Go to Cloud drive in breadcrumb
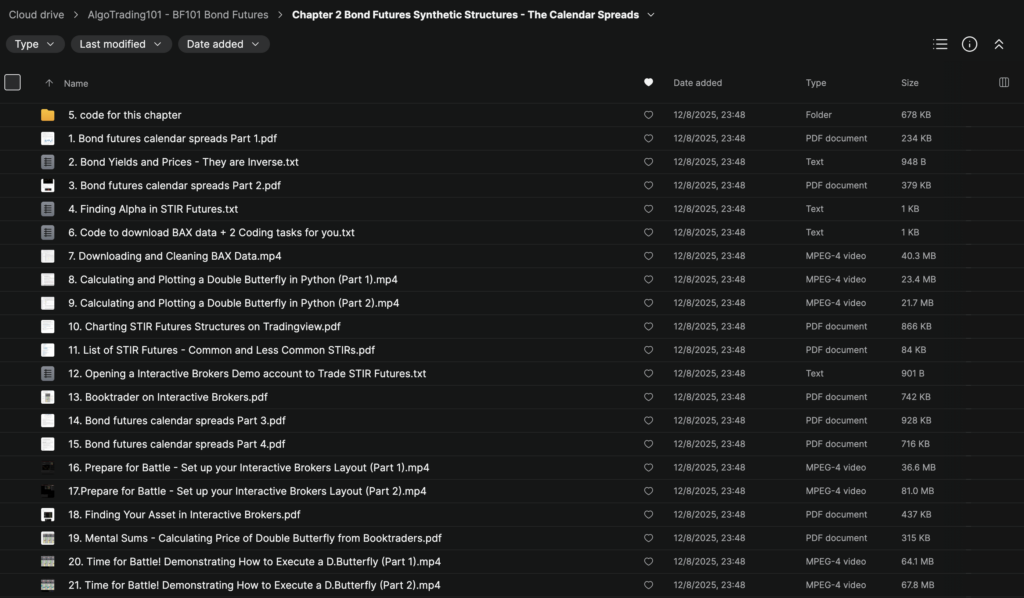The image size is (1024, 598). coord(39,15)
